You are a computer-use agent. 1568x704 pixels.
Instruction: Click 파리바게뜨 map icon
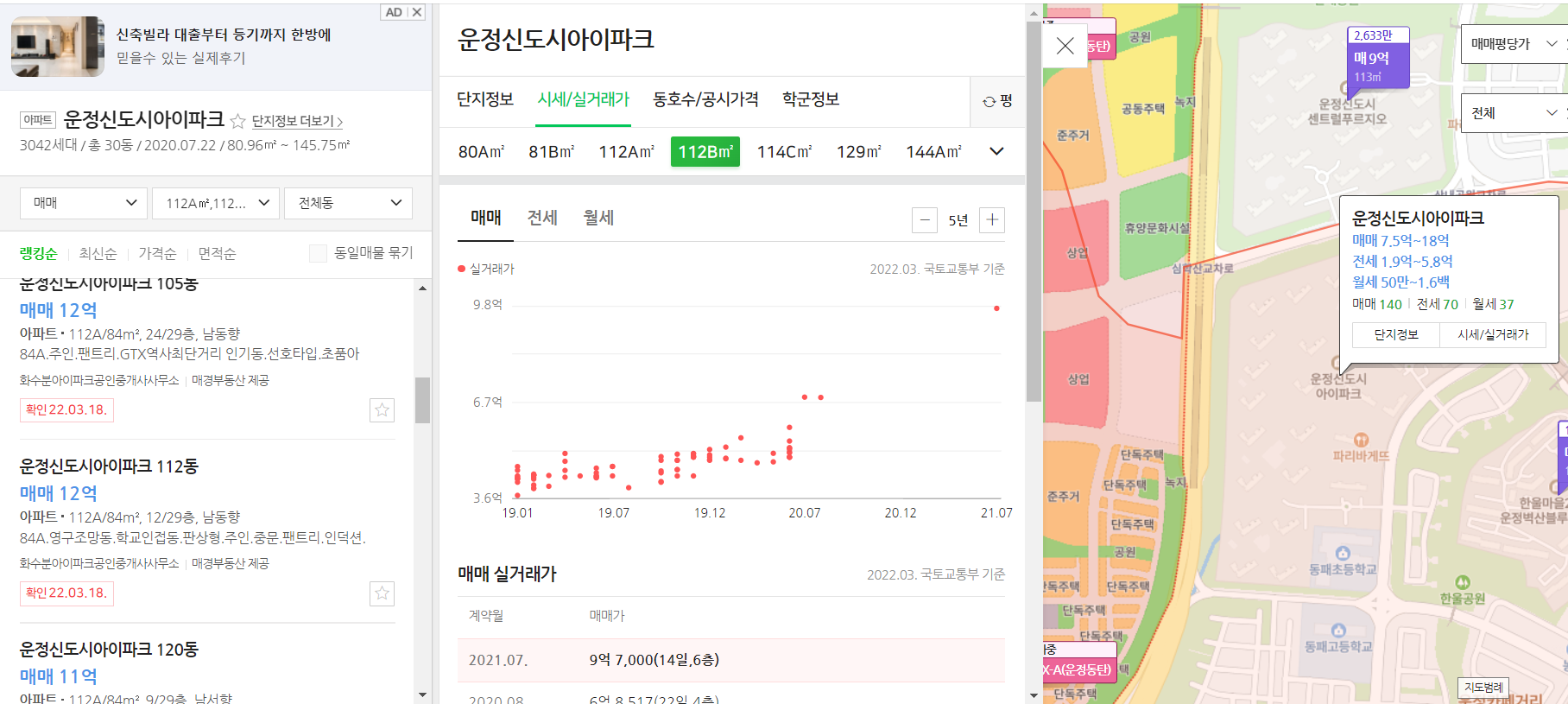tap(1361, 440)
